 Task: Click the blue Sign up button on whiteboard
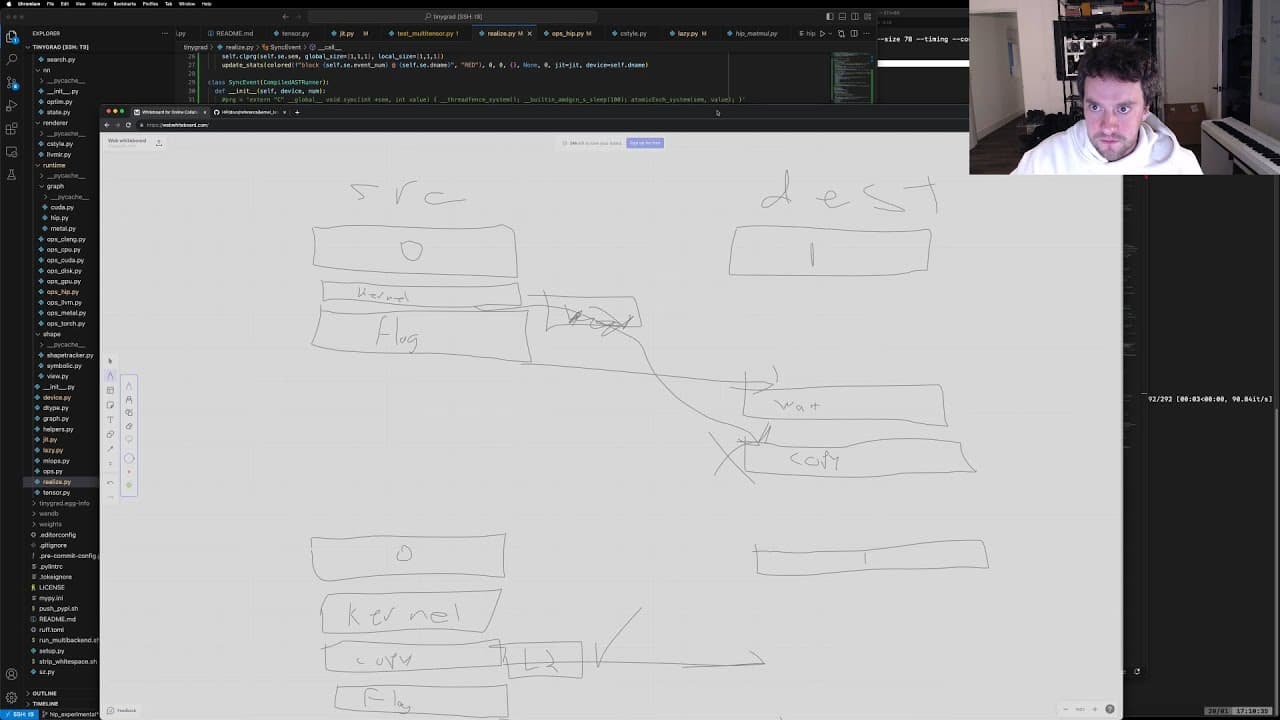pyautogui.click(x=645, y=143)
